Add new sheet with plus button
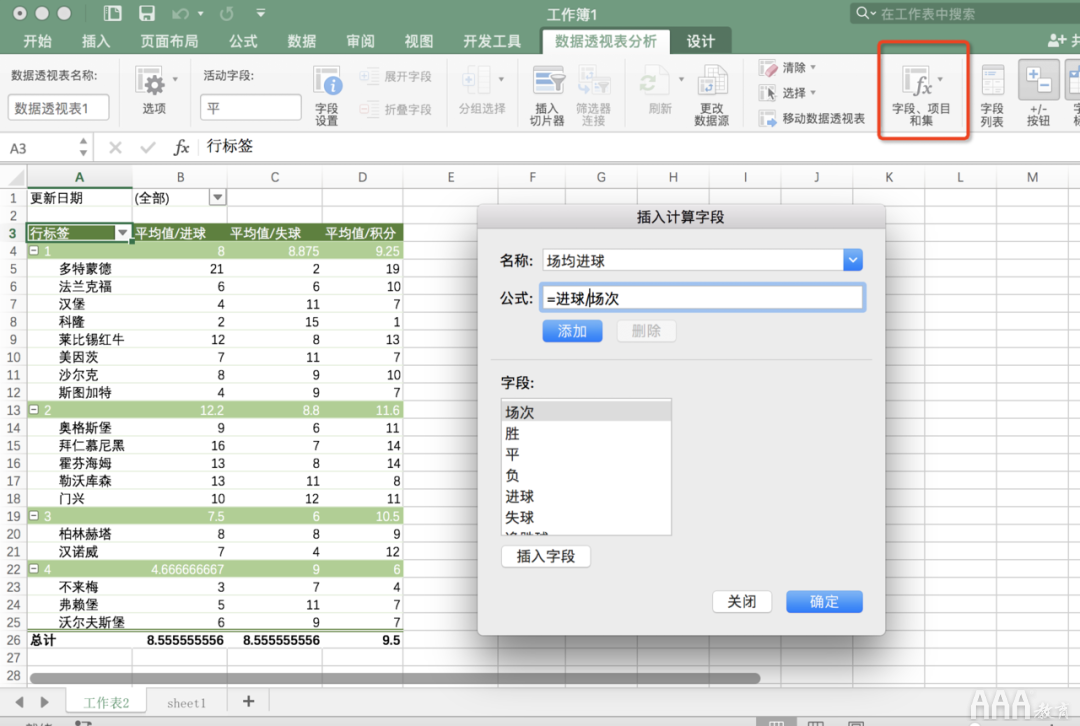Viewport: 1080px width, 726px height. 249,701
